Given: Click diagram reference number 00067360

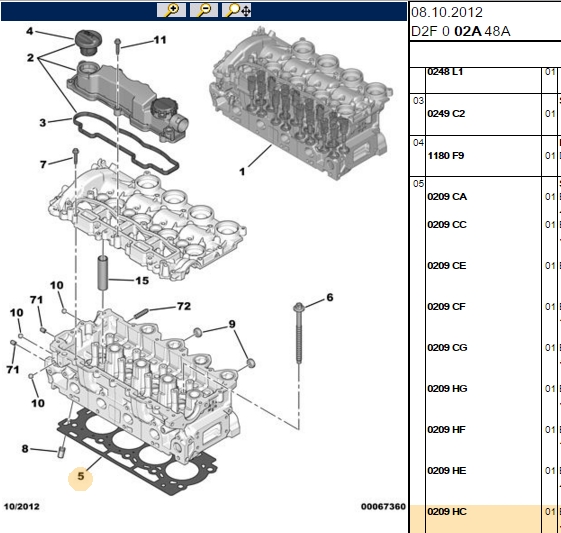Looking at the screenshot, I should (x=383, y=507).
